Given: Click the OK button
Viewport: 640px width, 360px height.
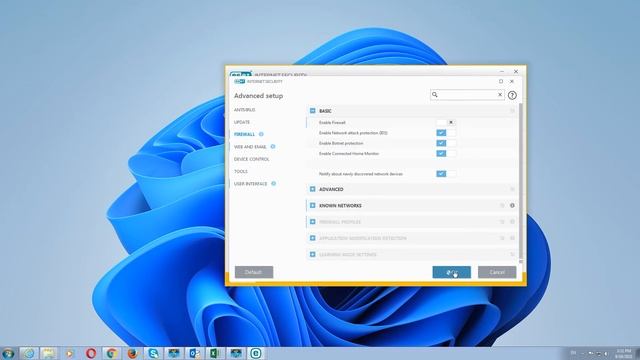Looking at the screenshot, I should [x=451, y=272].
